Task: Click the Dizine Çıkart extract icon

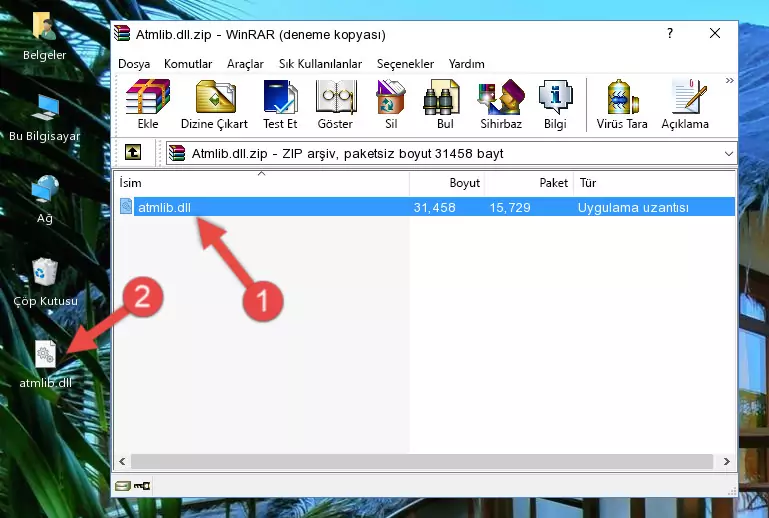Action: click(x=214, y=104)
